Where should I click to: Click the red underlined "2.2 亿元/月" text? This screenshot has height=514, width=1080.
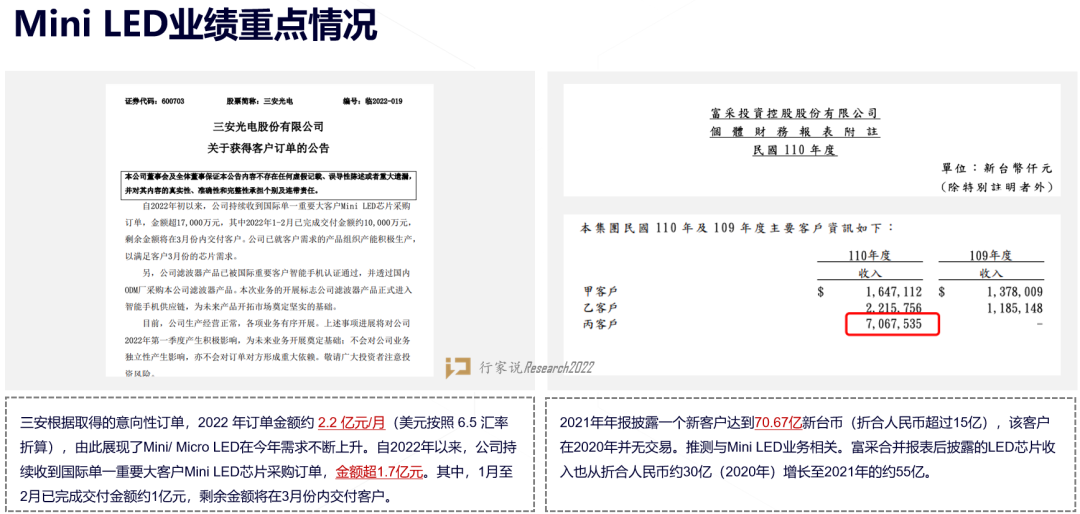[350, 422]
